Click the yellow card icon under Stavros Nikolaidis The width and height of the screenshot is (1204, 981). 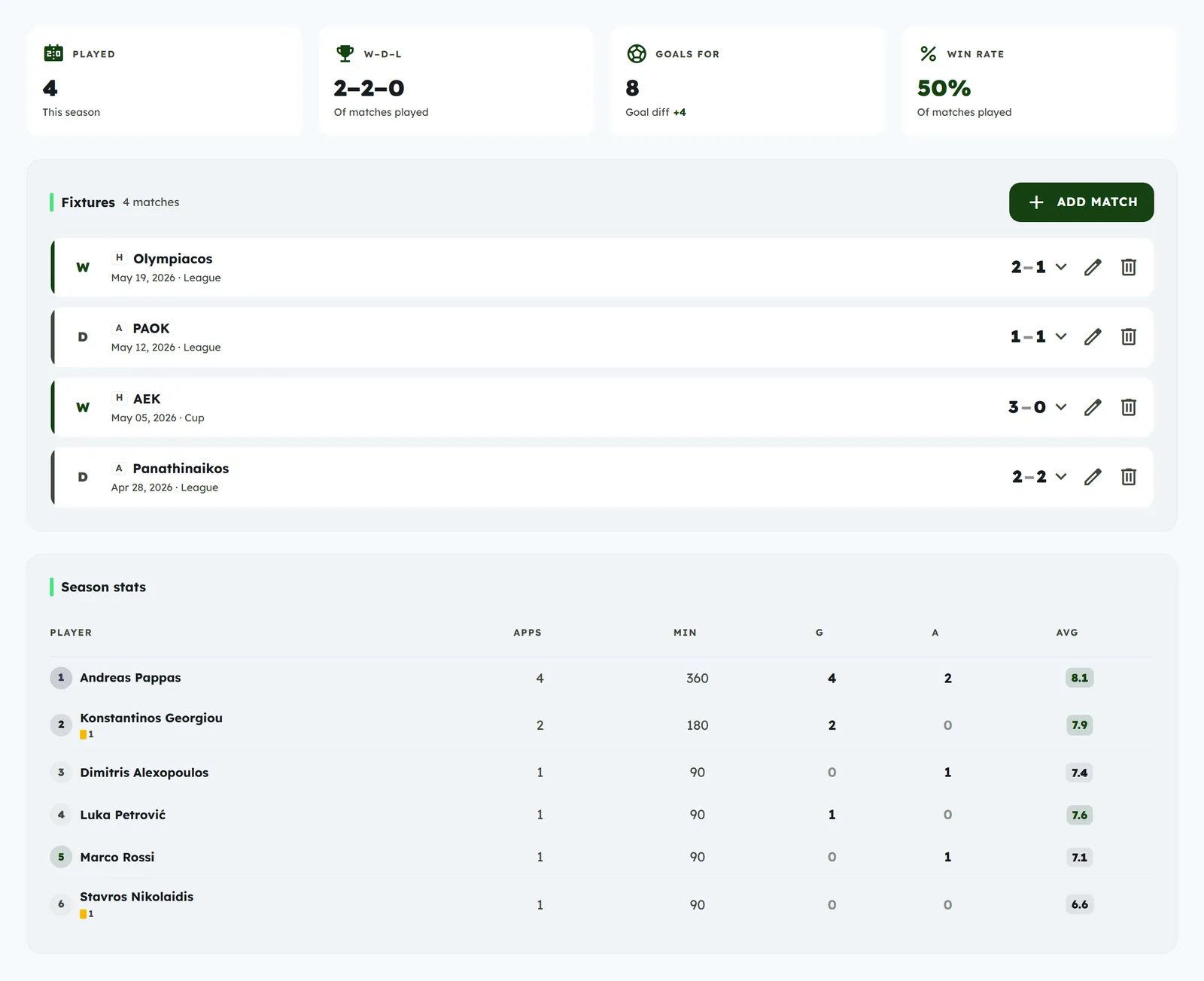[84, 914]
